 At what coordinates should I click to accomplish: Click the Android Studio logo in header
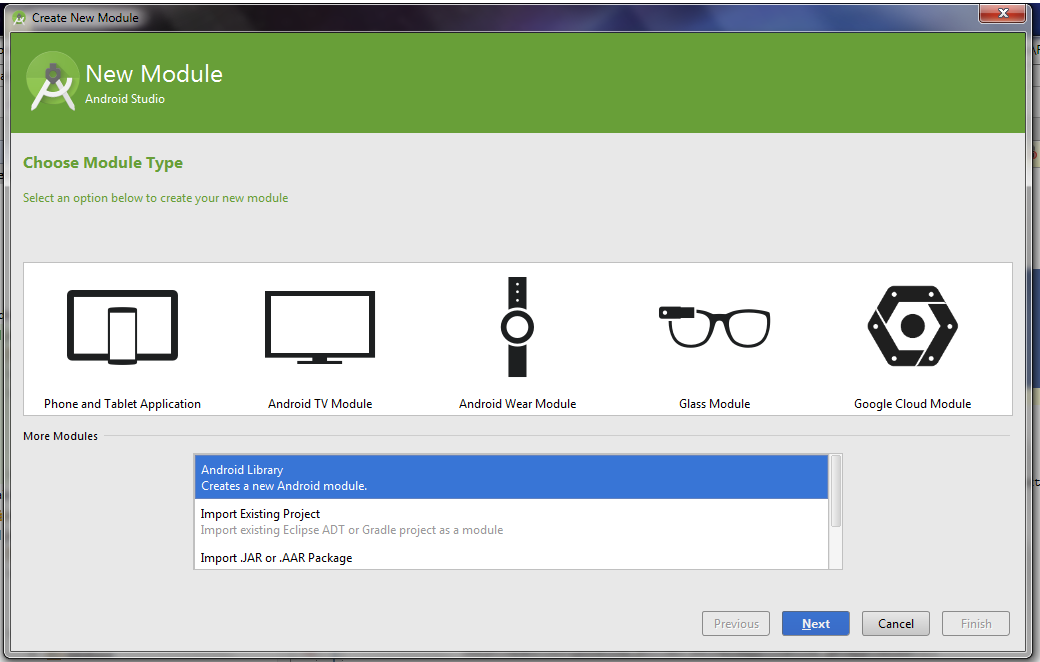(x=52, y=82)
